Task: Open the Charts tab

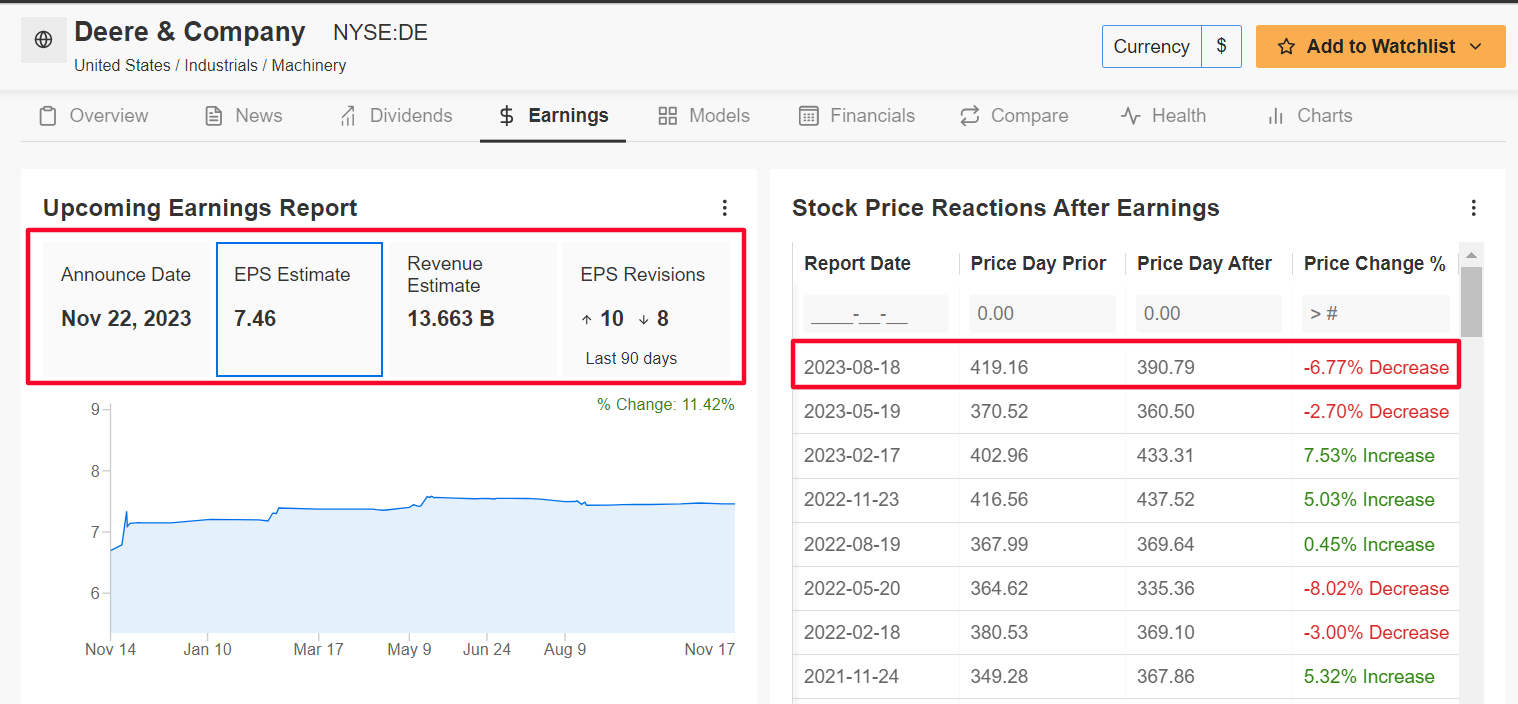Action: pos(1309,116)
